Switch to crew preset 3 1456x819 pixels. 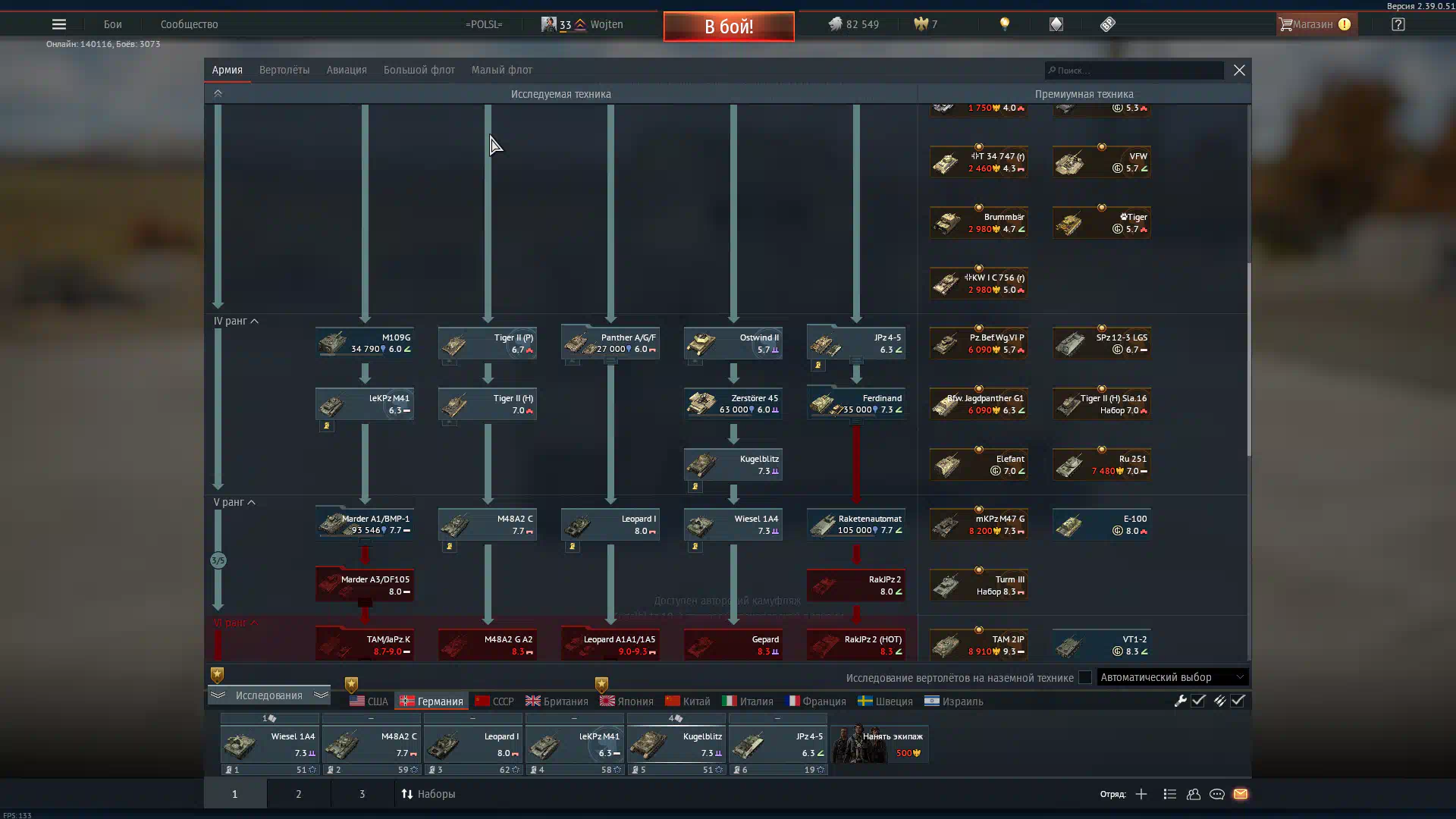(x=362, y=794)
